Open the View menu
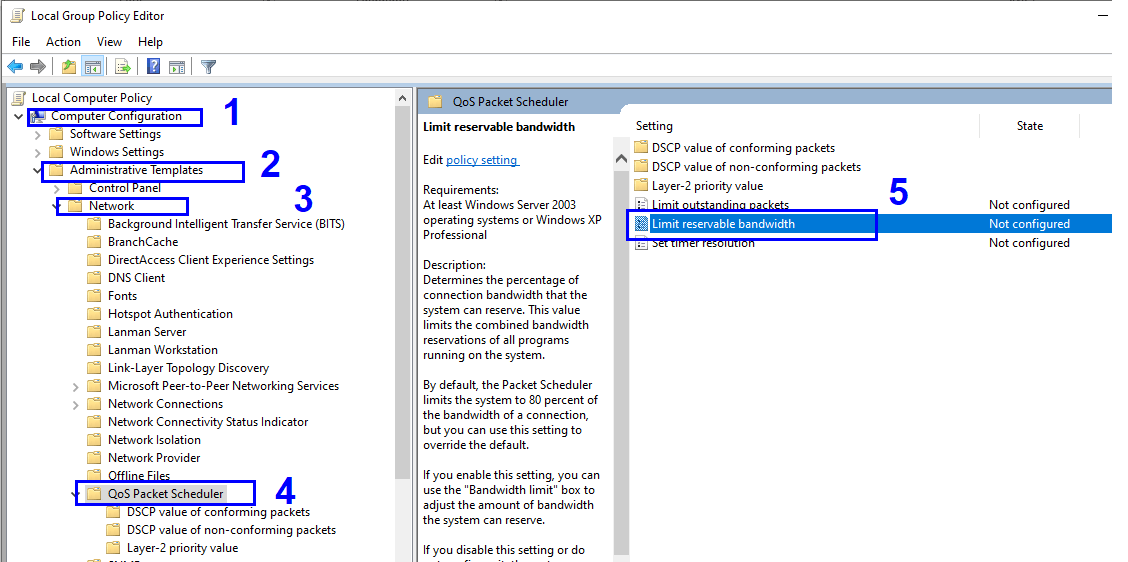Viewport: 1128px width, 562px height. point(109,42)
